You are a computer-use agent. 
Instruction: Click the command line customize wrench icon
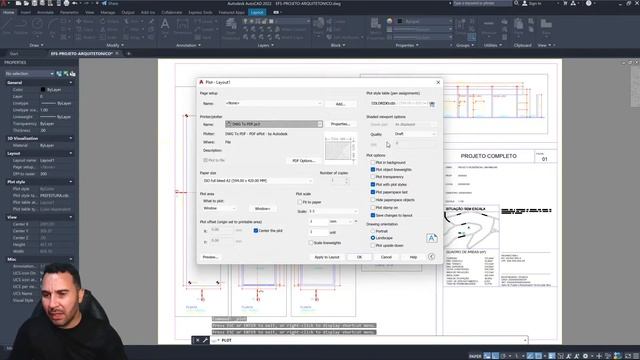tap(205, 340)
